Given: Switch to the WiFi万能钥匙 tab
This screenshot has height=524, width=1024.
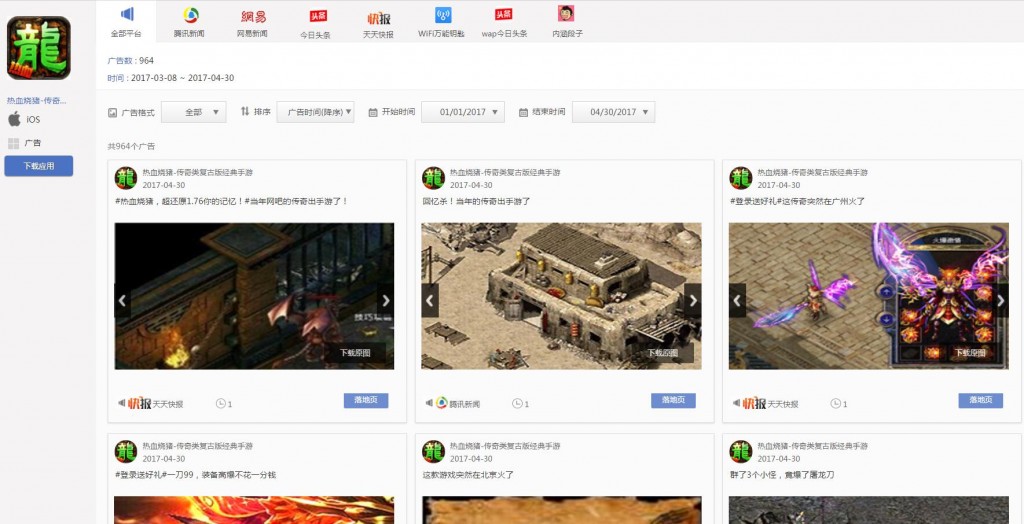Looking at the screenshot, I should point(441,22).
